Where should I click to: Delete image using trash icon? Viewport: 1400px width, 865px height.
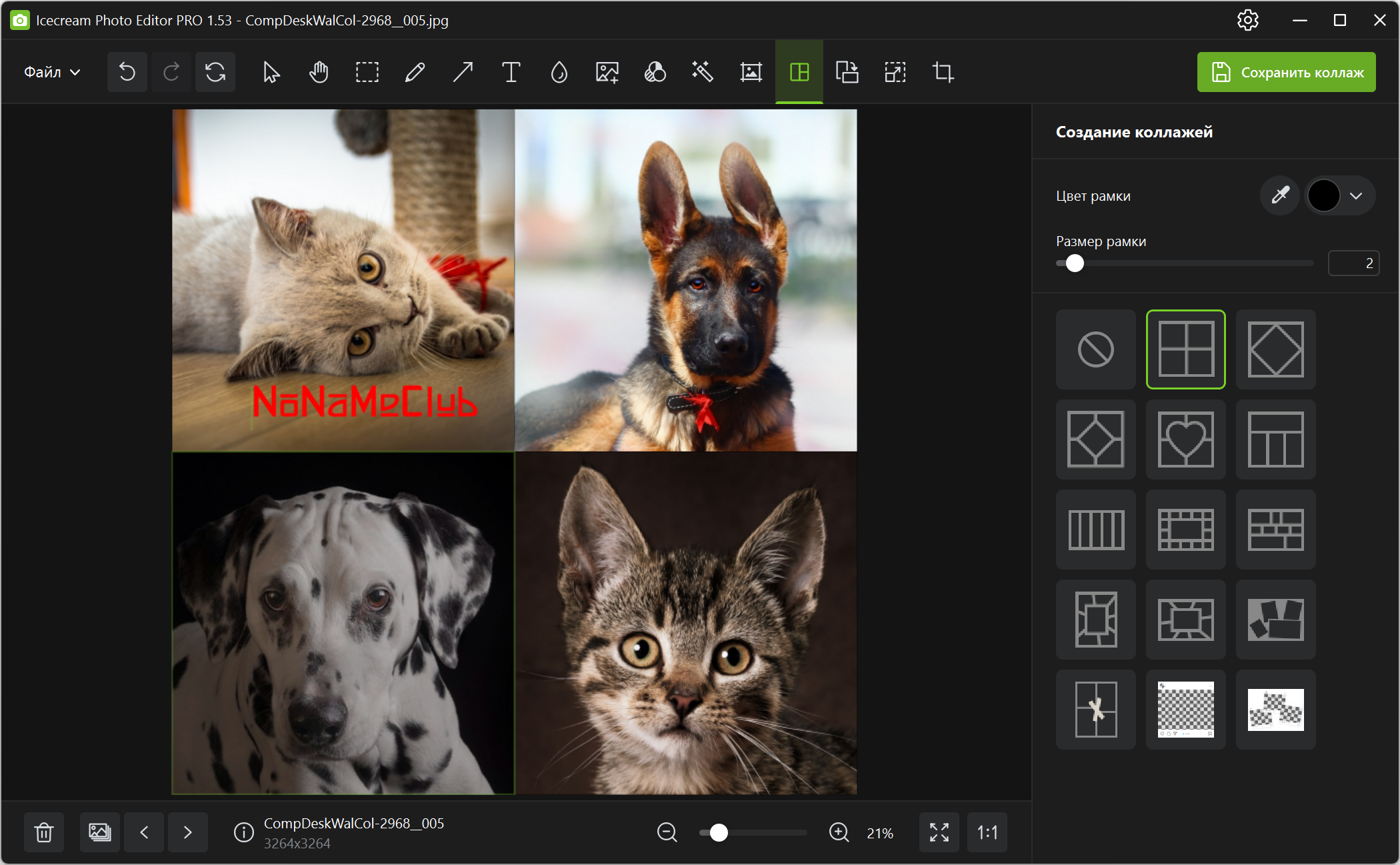pyautogui.click(x=44, y=832)
